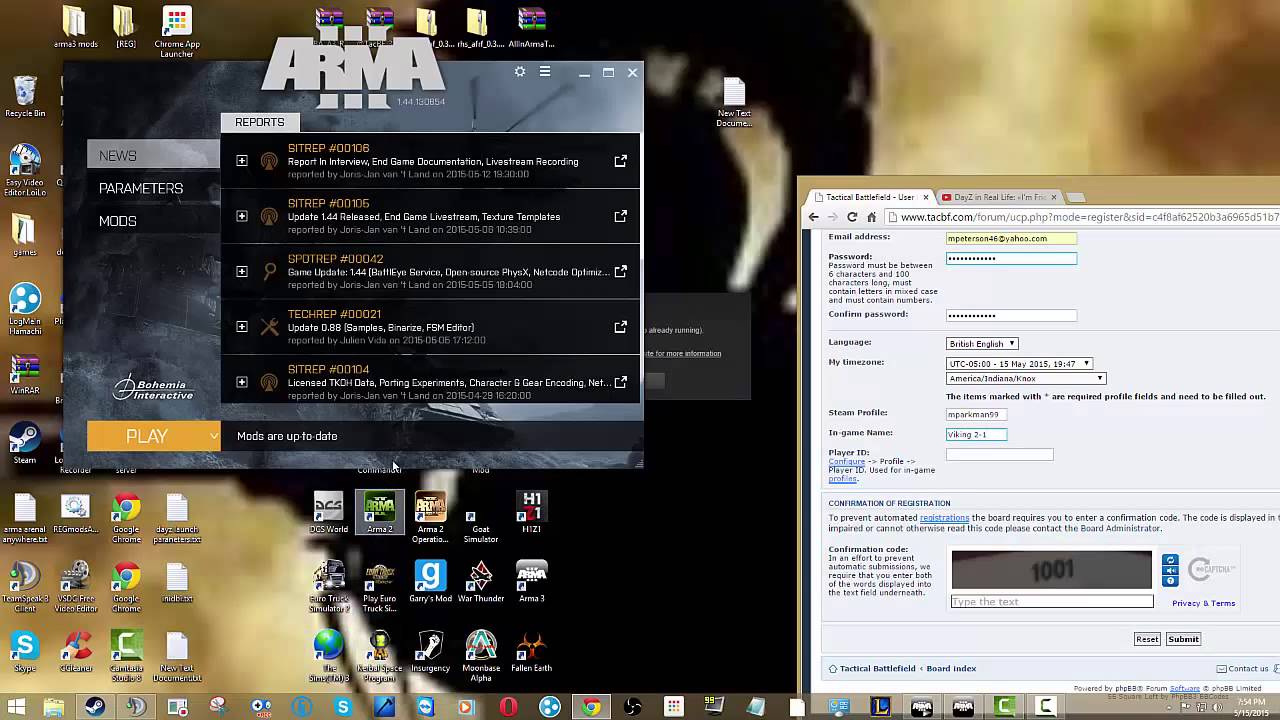The width and height of the screenshot is (1280, 720).
Task: Open Opera from the taskbar
Action: (508, 707)
